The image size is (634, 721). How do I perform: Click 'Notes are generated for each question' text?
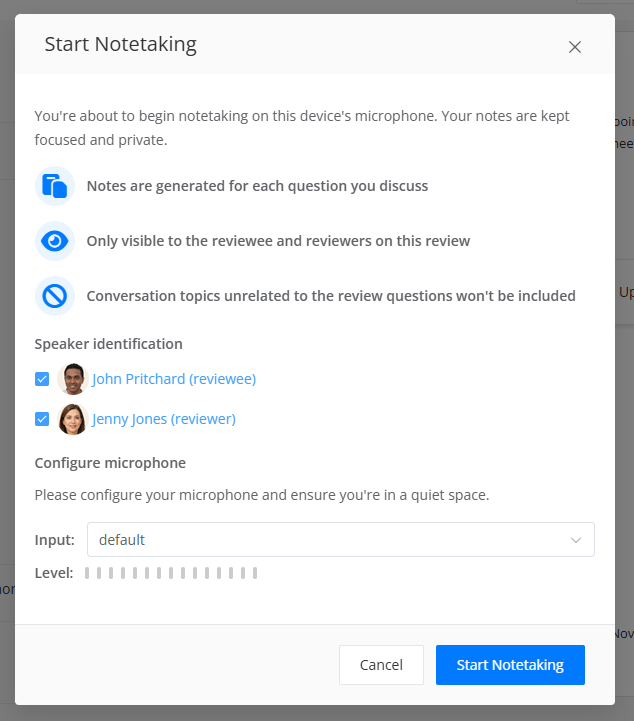point(257,186)
